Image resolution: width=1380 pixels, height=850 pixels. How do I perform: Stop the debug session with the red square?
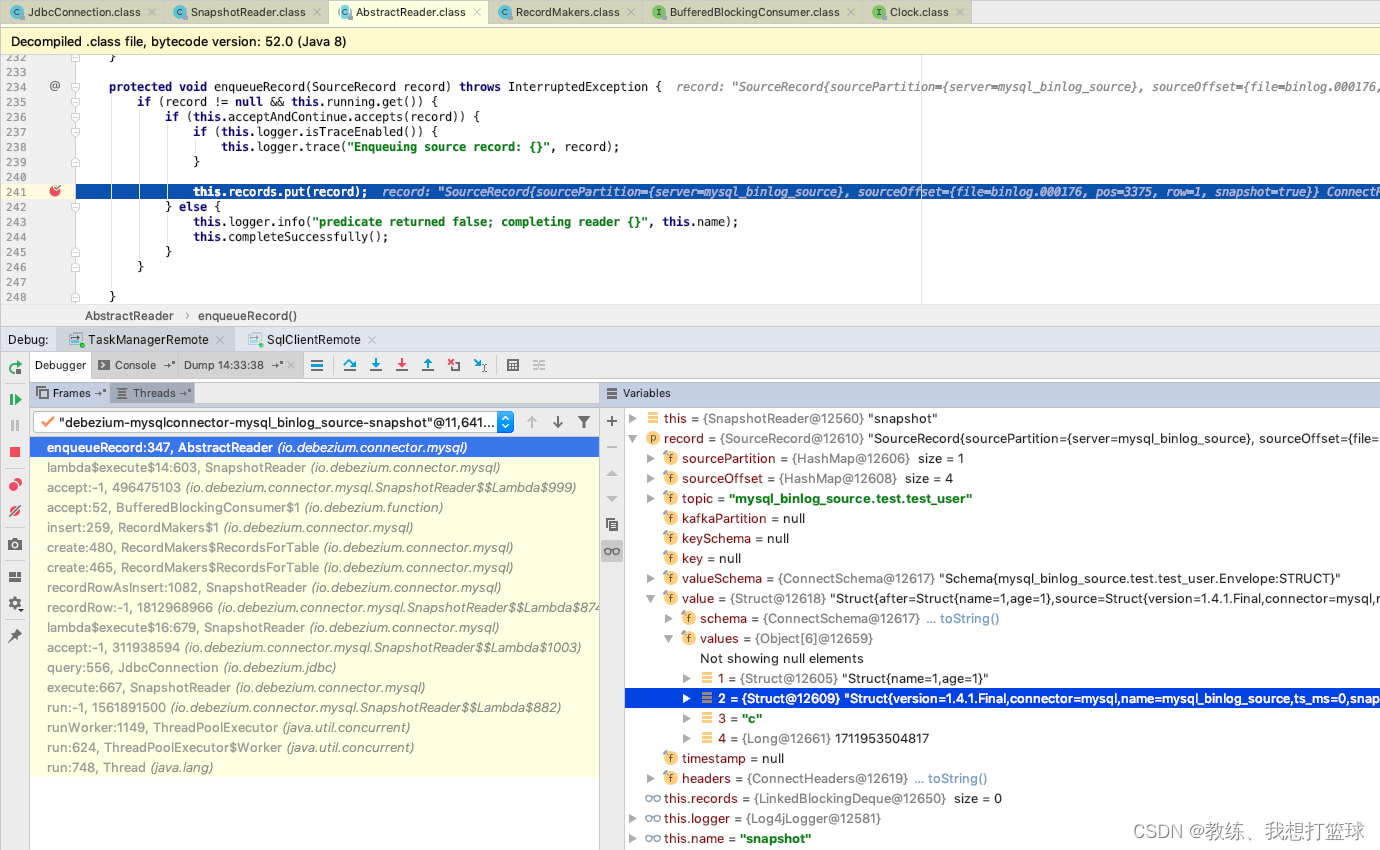coord(15,452)
